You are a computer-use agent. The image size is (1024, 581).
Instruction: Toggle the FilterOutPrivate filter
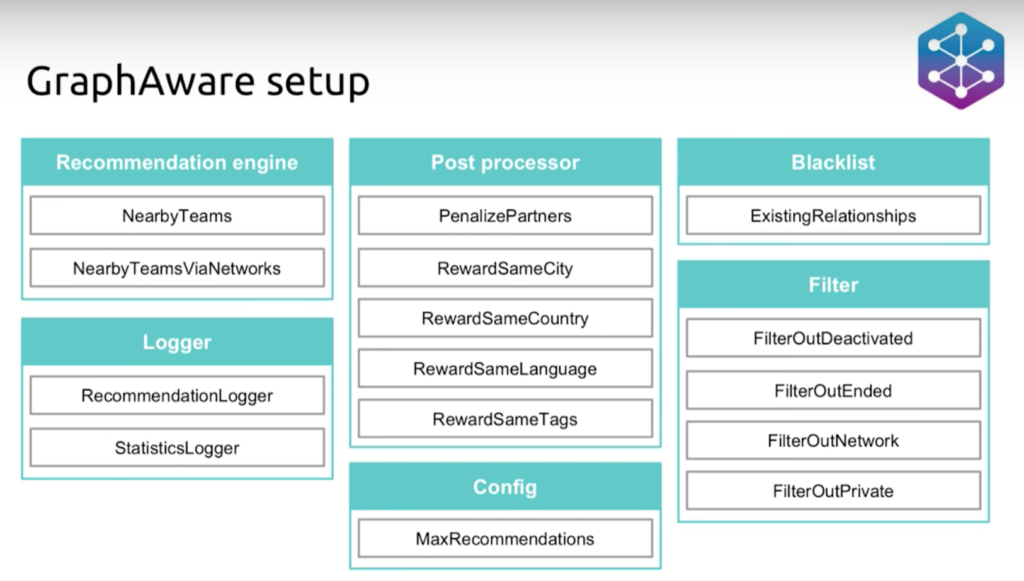[833, 491]
